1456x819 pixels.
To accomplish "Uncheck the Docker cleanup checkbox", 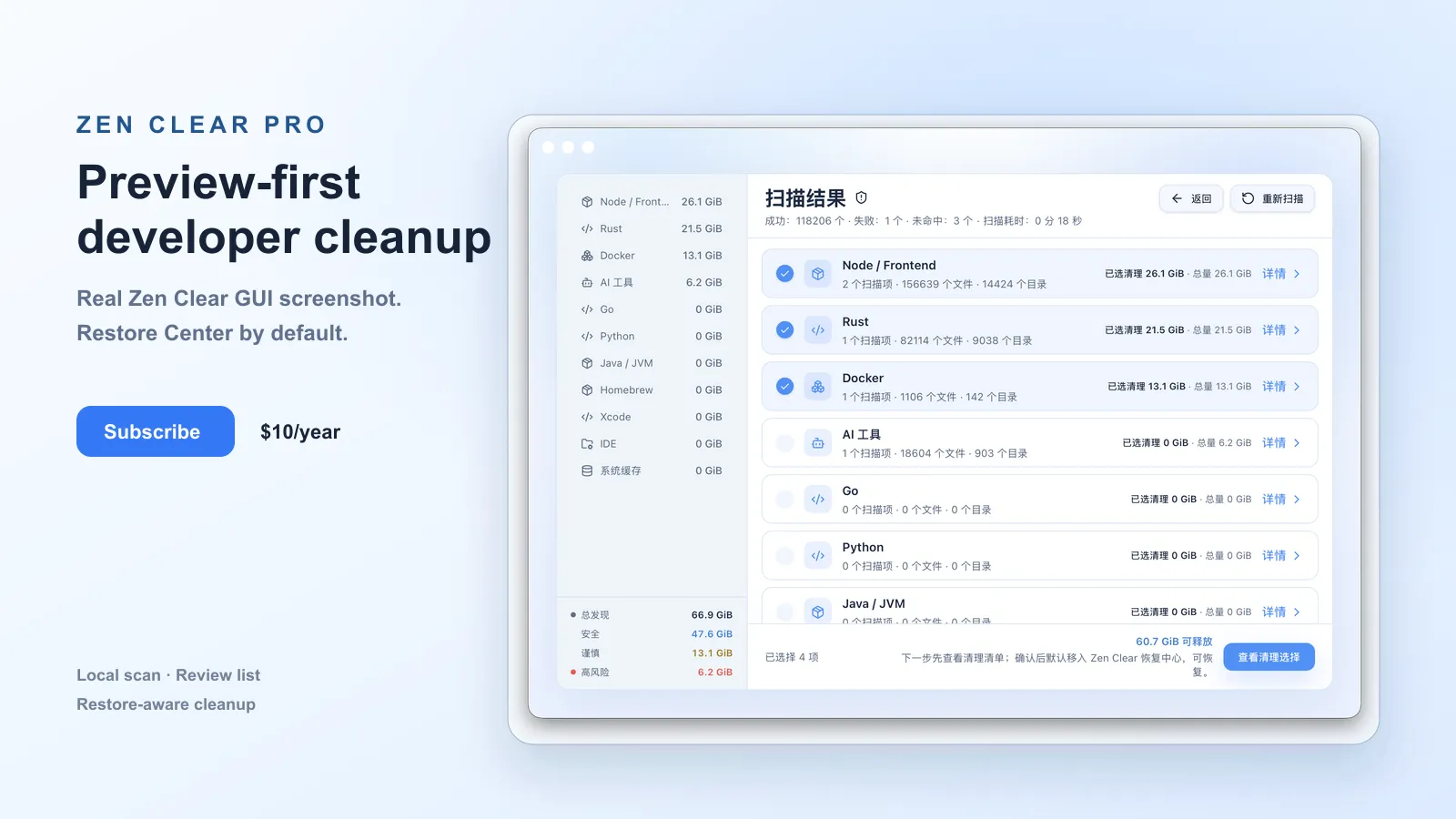I will 784,387.
